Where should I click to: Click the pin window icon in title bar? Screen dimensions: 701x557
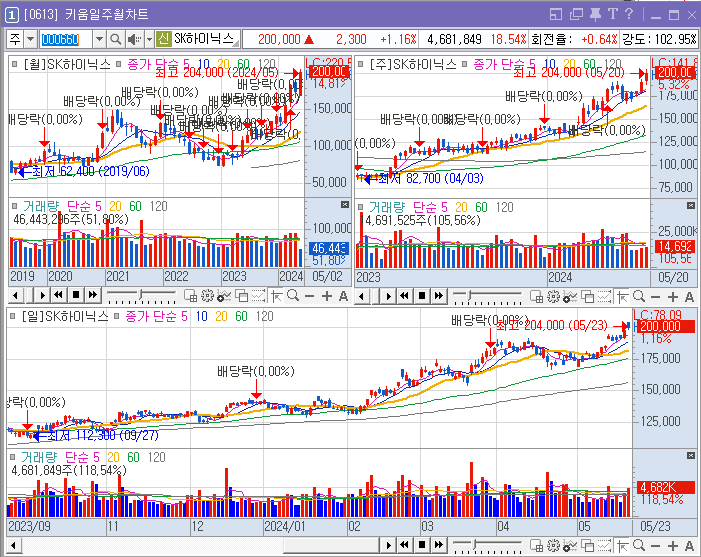coord(595,14)
